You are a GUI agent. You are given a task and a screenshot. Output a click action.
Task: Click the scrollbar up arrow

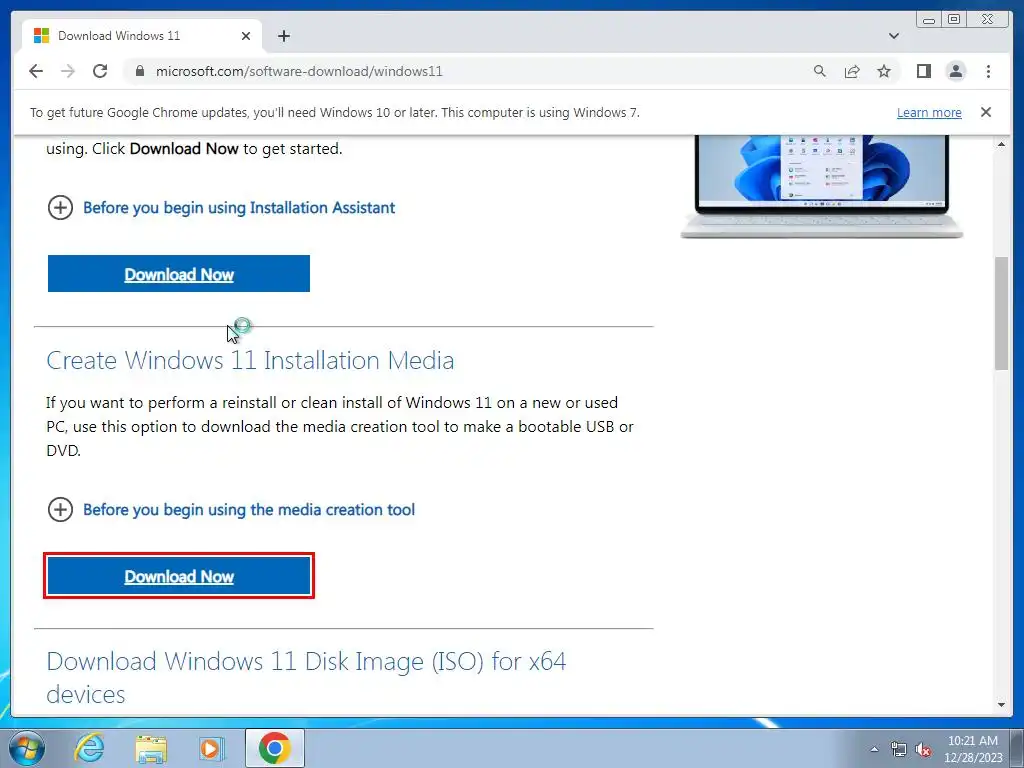click(x=1001, y=144)
